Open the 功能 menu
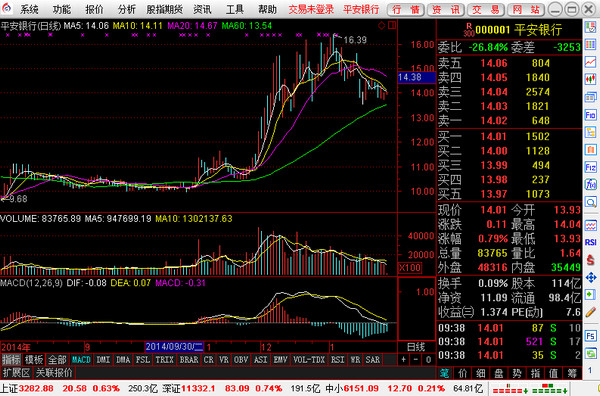Viewport: 600px width, 396px height. (62, 9)
